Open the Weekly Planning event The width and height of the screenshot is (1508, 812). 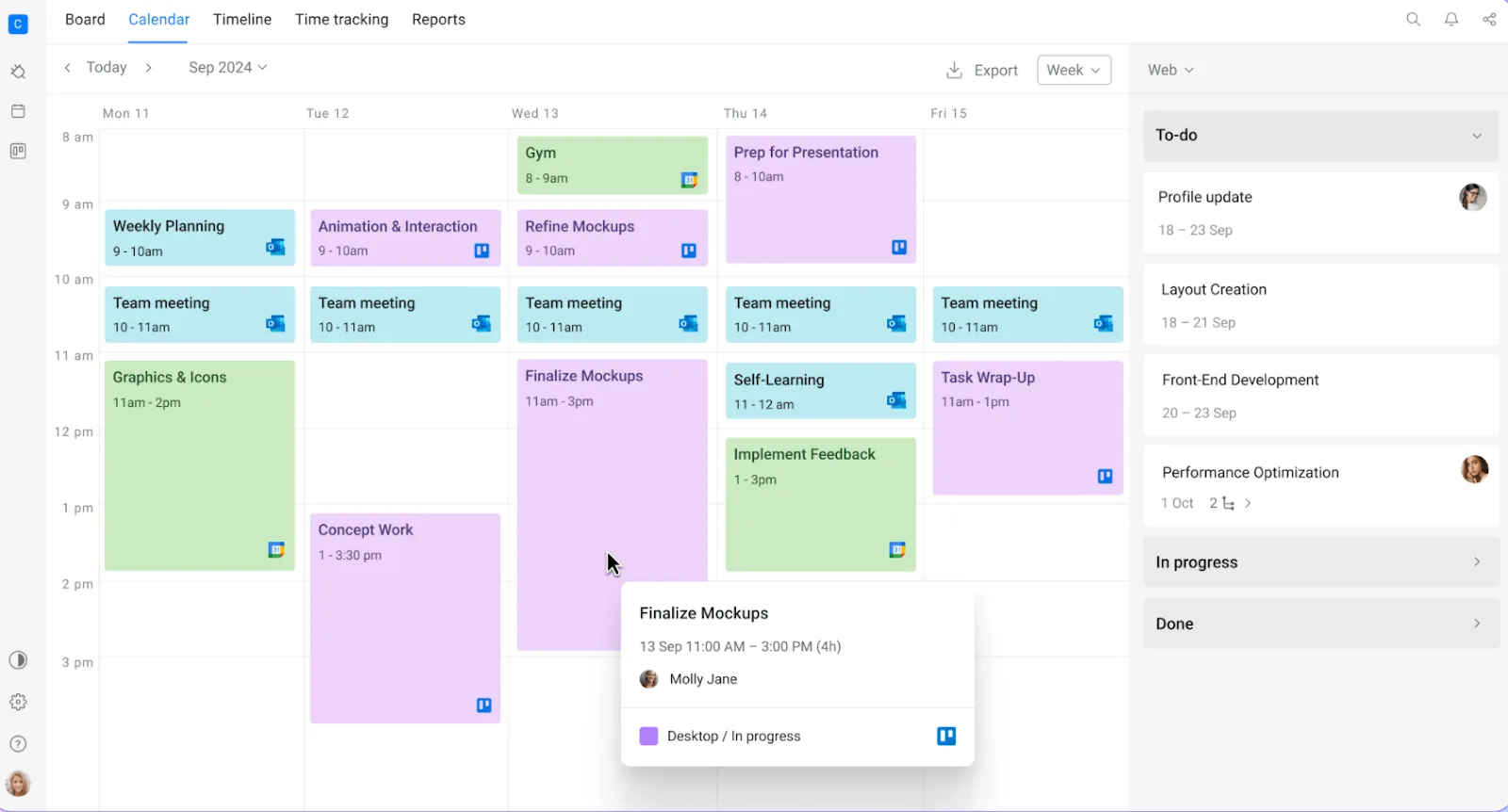click(200, 237)
